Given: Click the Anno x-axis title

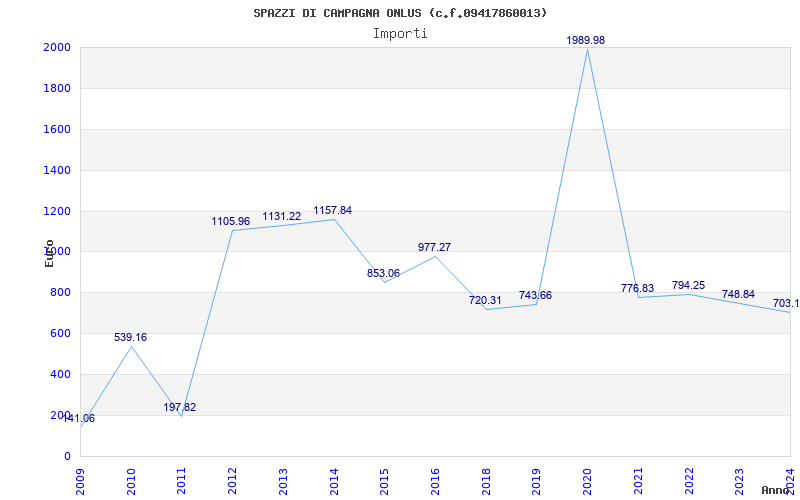Looking at the screenshot, I should [x=776, y=490].
